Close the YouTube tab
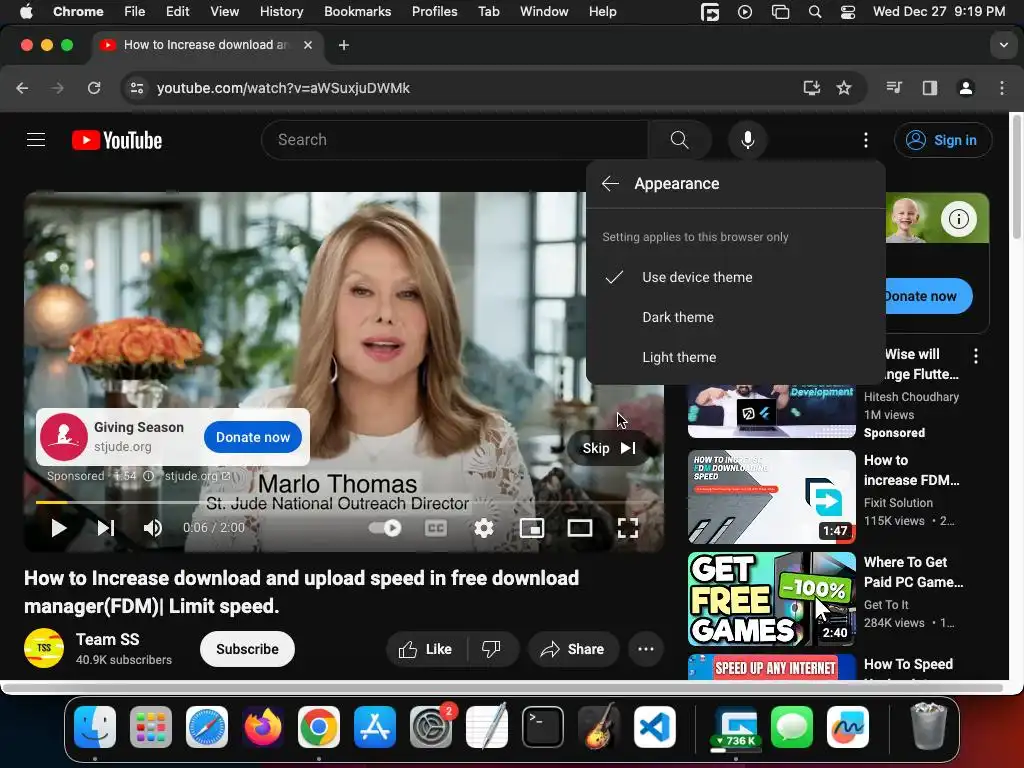1024x768 pixels. (x=308, y=45)
